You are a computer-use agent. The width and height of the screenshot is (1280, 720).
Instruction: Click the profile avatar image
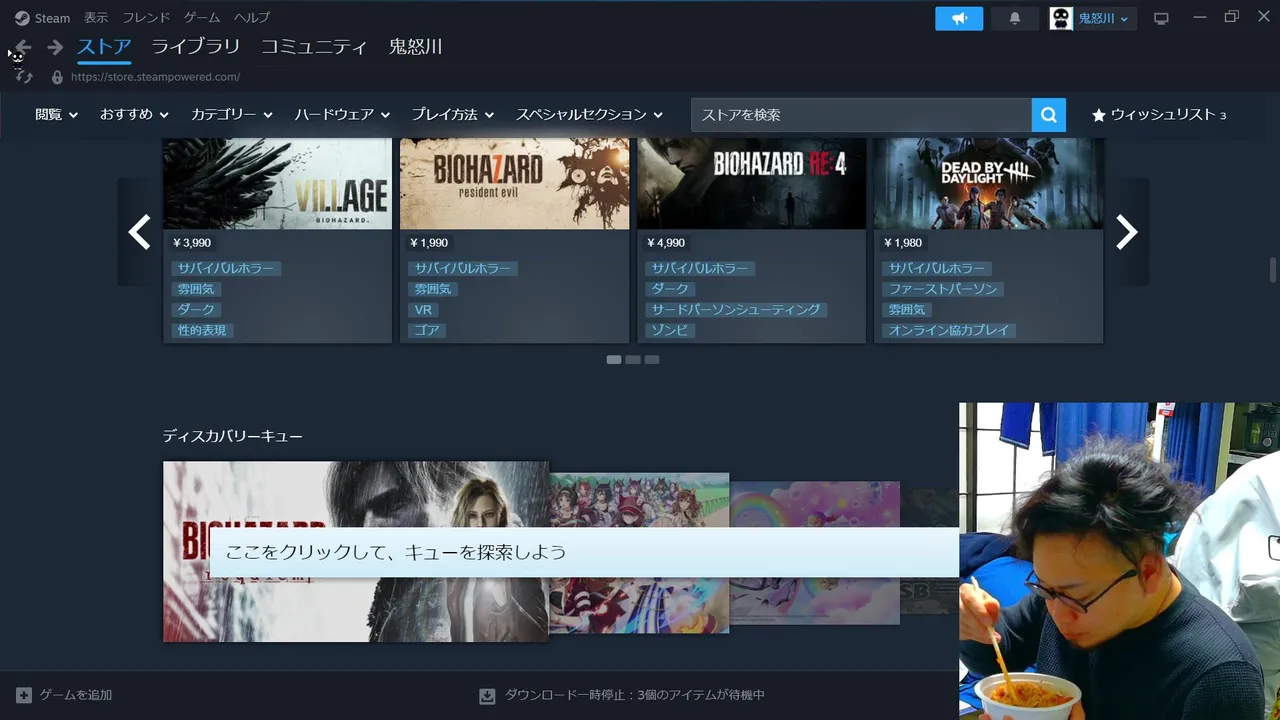point(1061,18)
